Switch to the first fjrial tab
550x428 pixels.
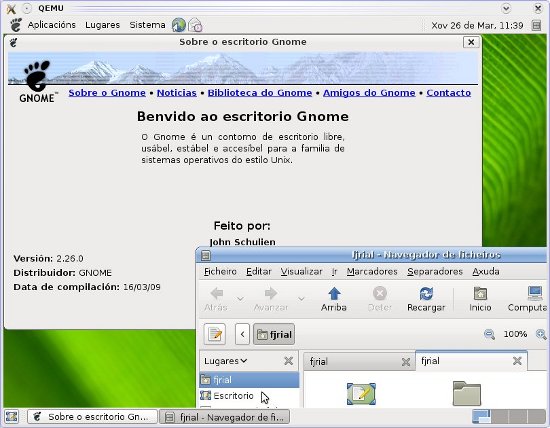[353, 361]
